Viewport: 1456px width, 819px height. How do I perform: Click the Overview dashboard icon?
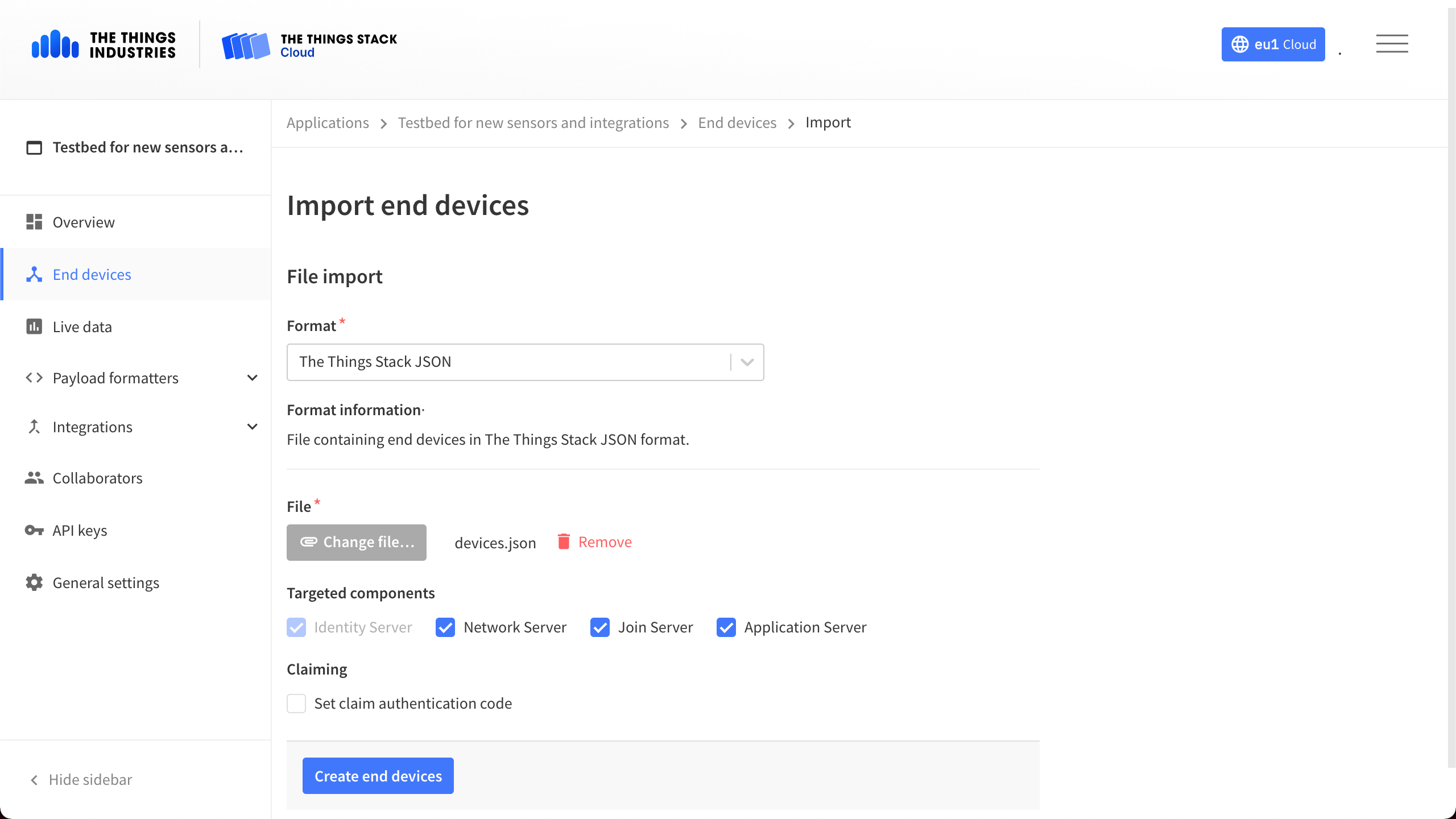pyautogui.click(x=34, y=222)
